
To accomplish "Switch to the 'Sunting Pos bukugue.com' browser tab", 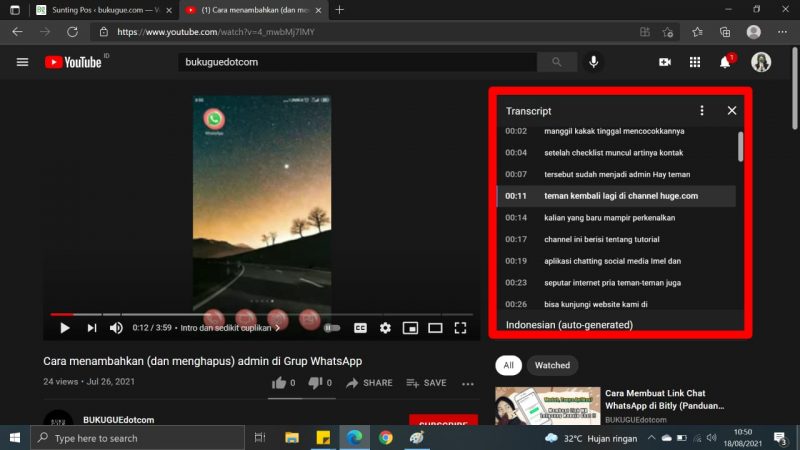I will click(x=105, y=10).
